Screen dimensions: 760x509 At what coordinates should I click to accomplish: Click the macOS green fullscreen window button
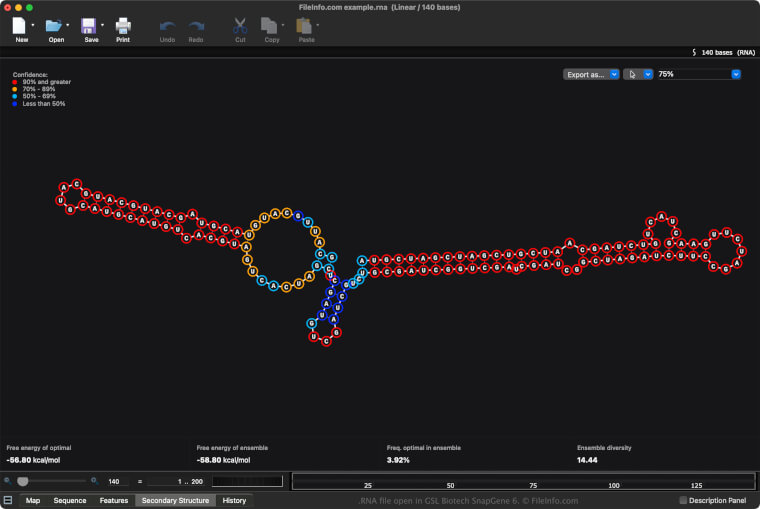pos(30,7)
